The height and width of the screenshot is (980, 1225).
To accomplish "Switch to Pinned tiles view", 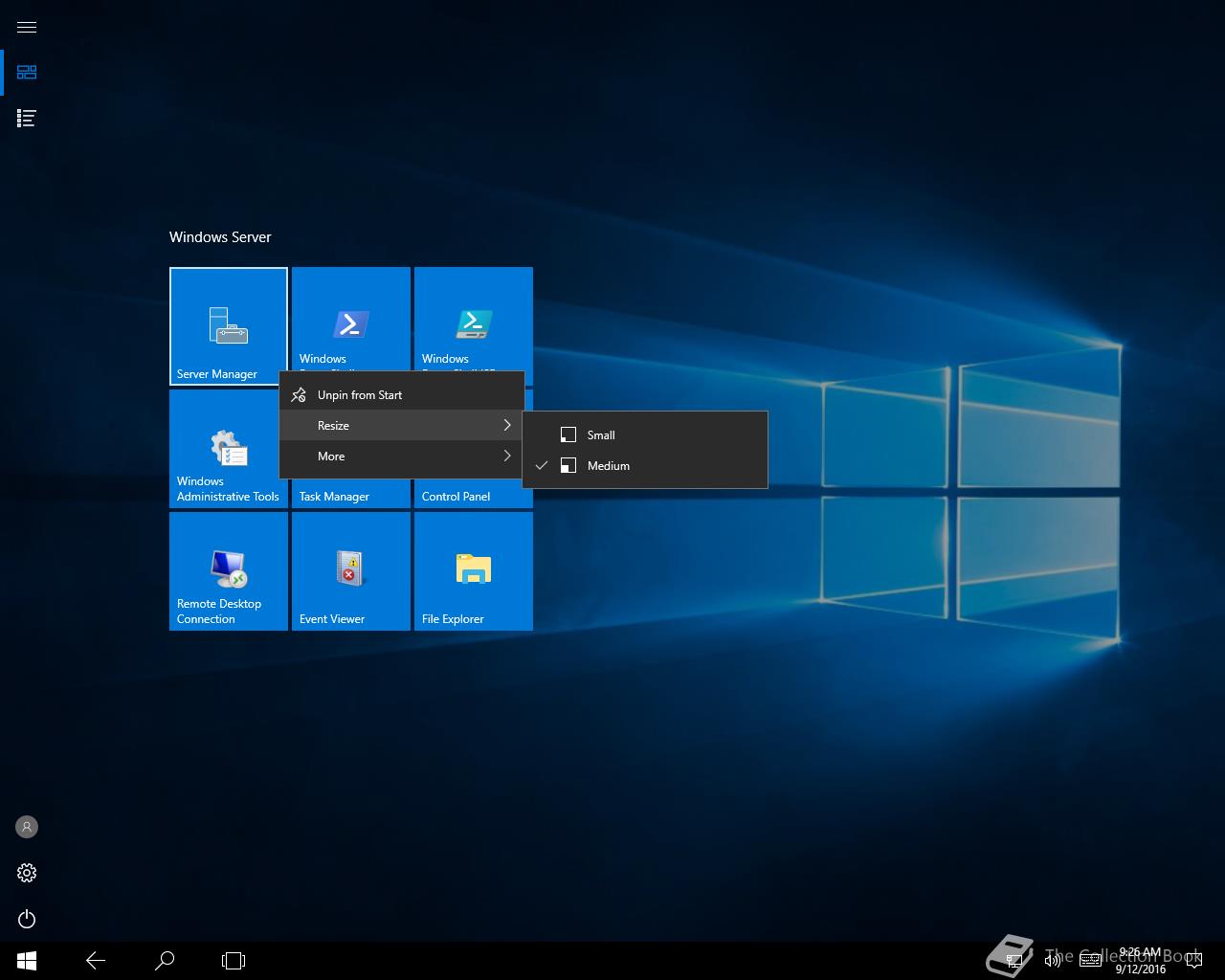I will [27, 73].
